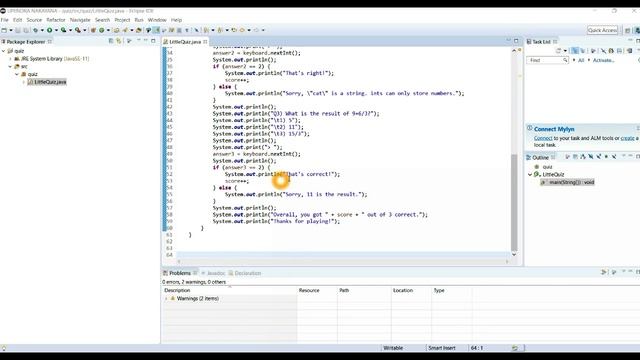Click the Smart Insert status entry
Screen dimensions: 640x360
tap(442, 348)
